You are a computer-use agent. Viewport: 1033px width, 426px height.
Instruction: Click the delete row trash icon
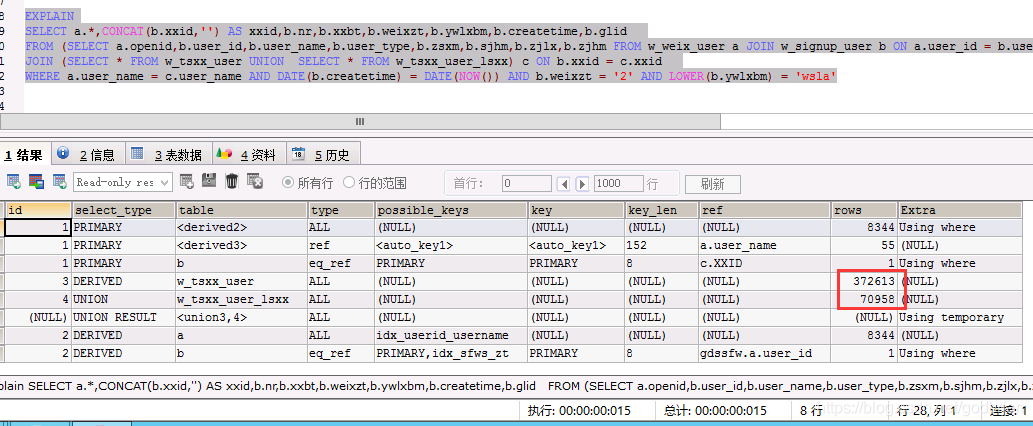[x=231, y=182]
